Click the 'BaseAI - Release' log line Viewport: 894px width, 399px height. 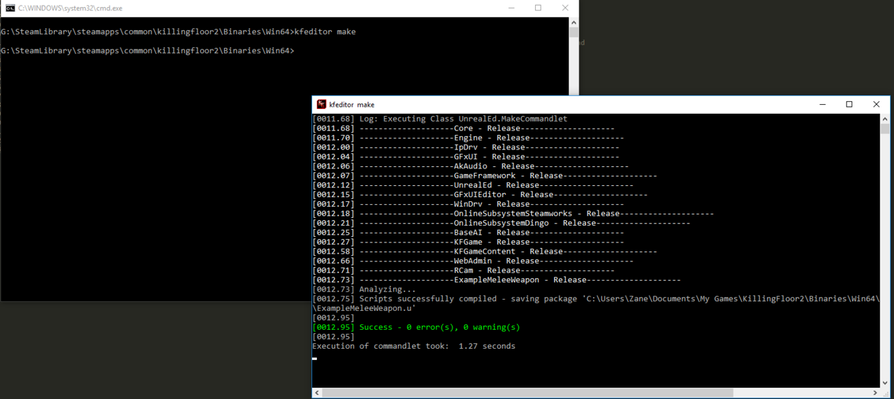click(x=468, y=233)
